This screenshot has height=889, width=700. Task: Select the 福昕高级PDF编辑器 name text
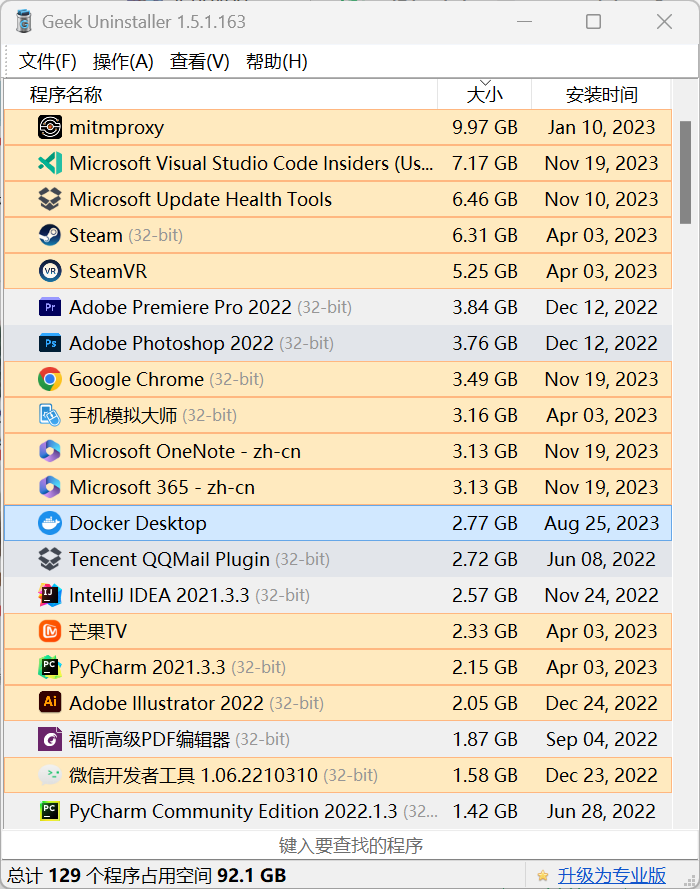click(x=149, y=739)
